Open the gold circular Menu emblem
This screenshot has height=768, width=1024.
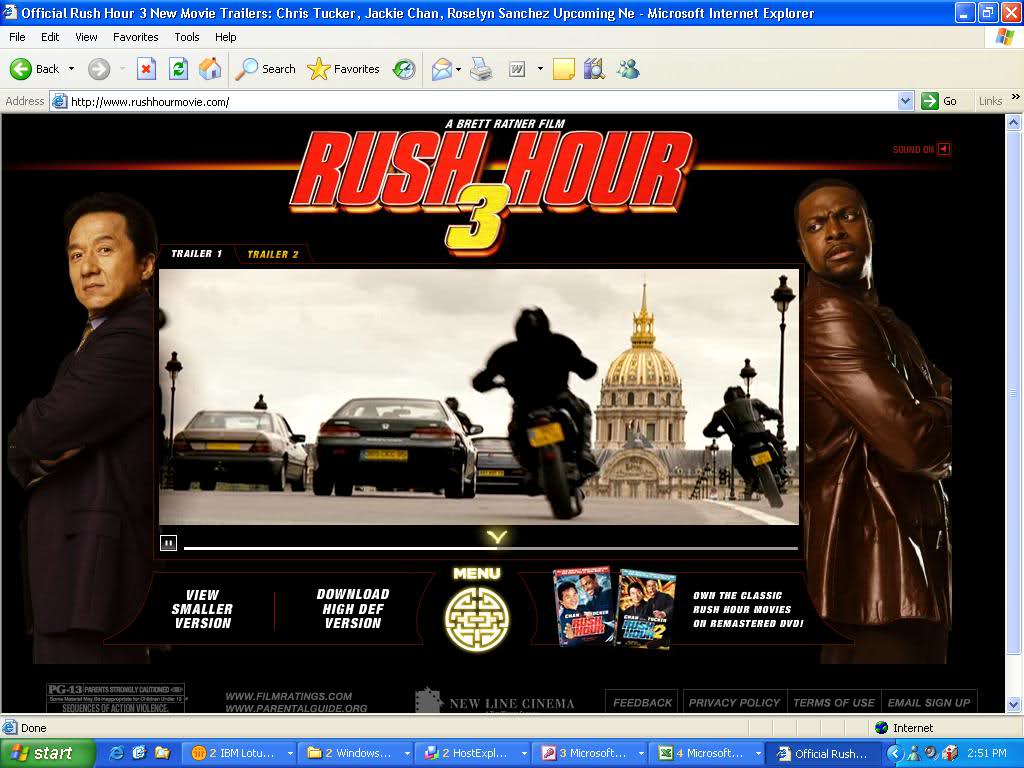(477, 618)
